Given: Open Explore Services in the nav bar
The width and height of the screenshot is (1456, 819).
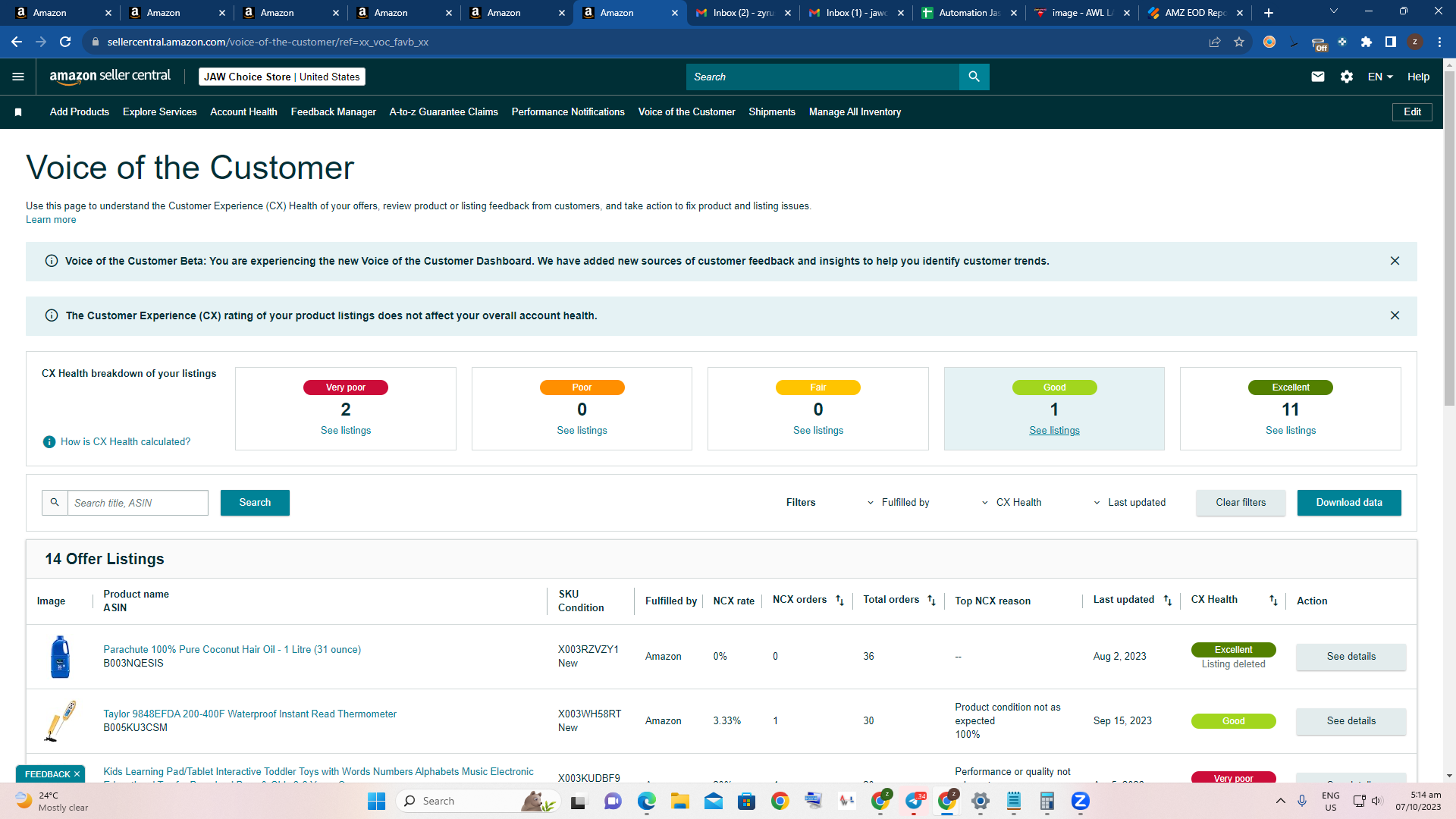Looking at the screenshot, I should 159,112.
